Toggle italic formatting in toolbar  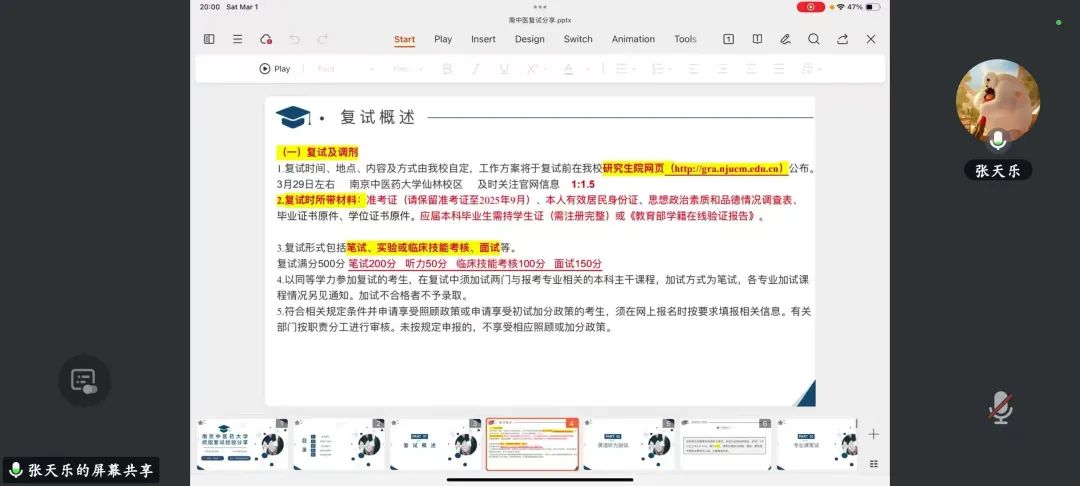[x=476, y=69]
